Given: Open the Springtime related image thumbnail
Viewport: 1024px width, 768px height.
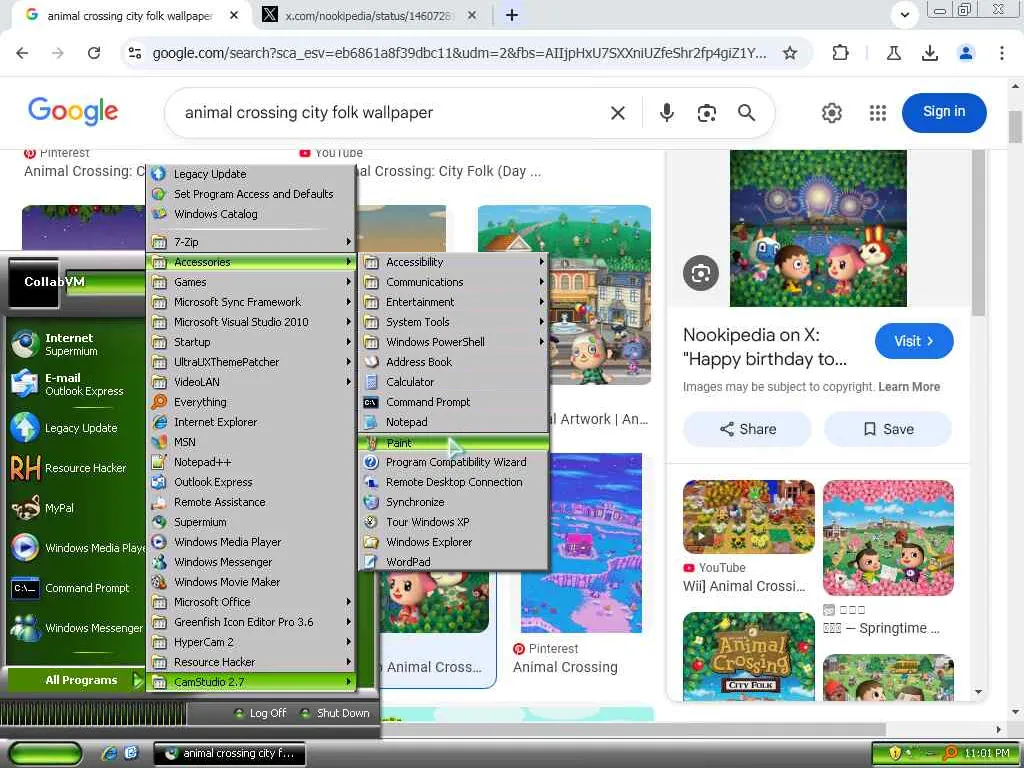Looking at the screenshot, I should 888,537.
